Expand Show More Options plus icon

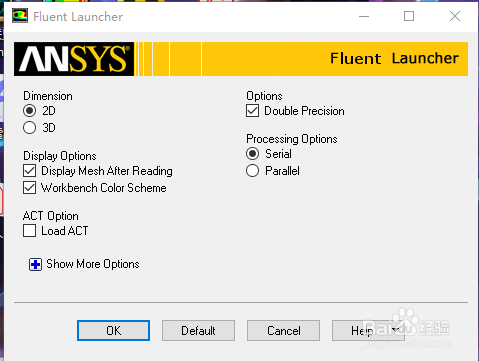(x=35, y=265)
